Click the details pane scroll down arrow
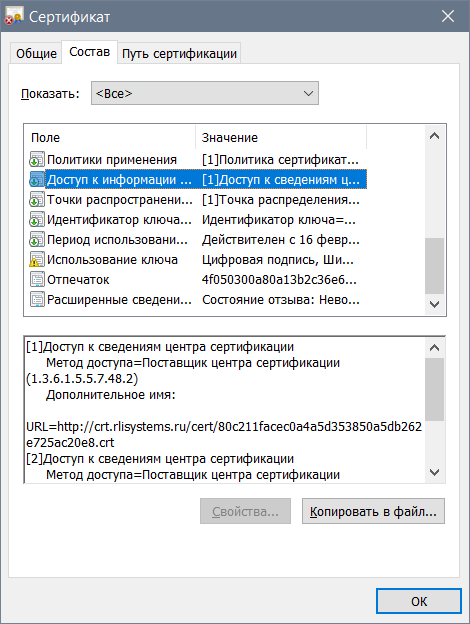The width and height of the screenshot is (470, 624). (435, 472)
